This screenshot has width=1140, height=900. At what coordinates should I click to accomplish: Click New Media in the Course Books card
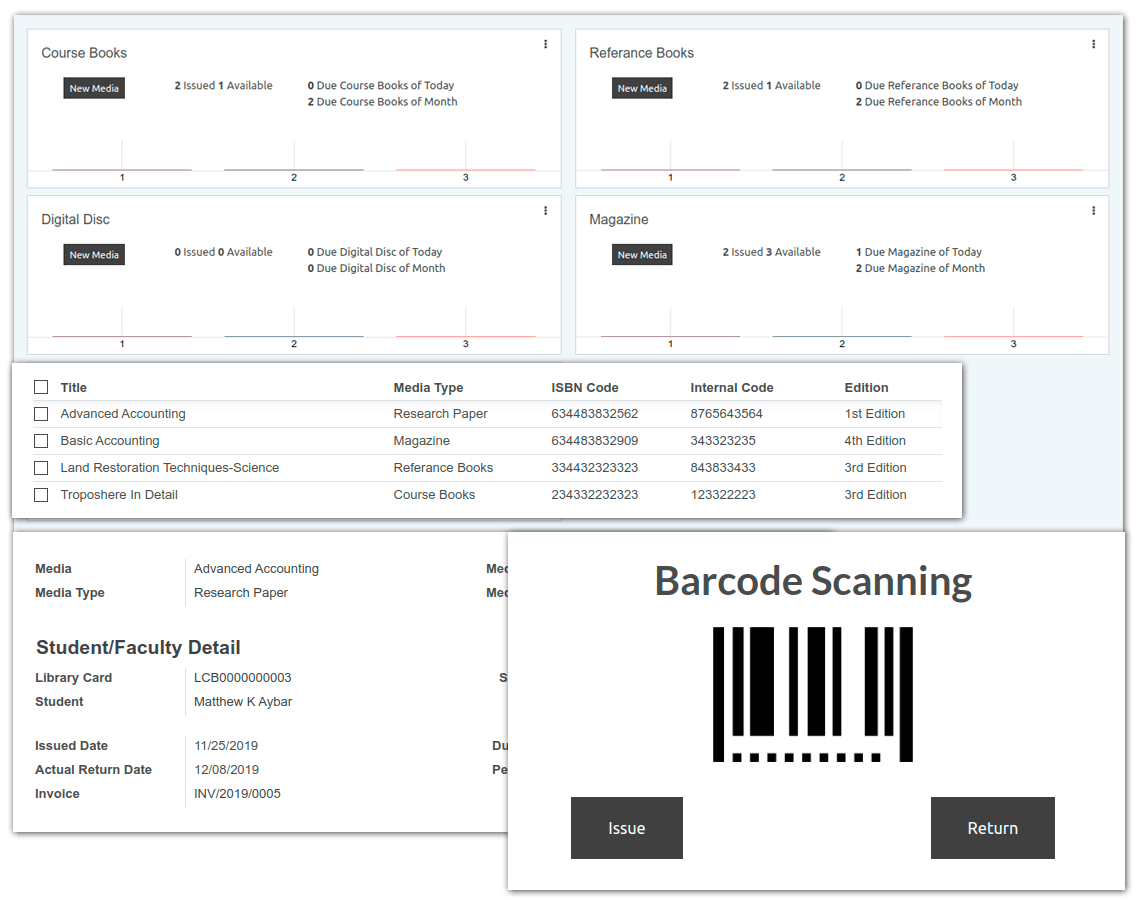(x=94, y=88)
